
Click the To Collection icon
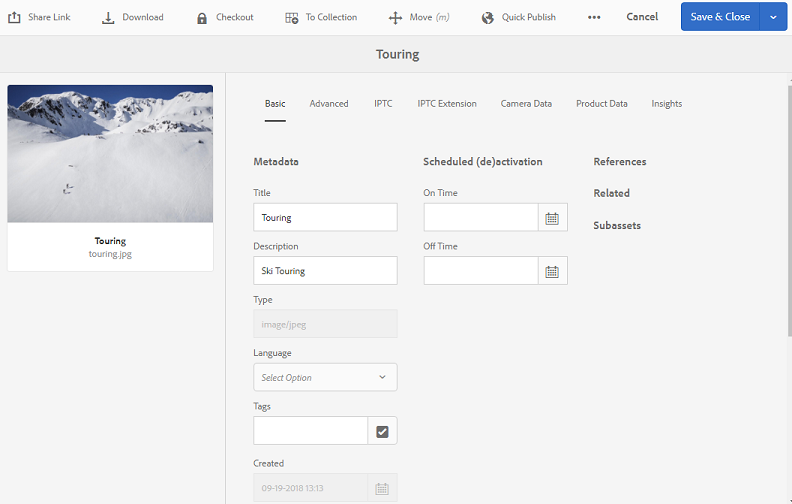pyautogui.click(x=291, y=18)
